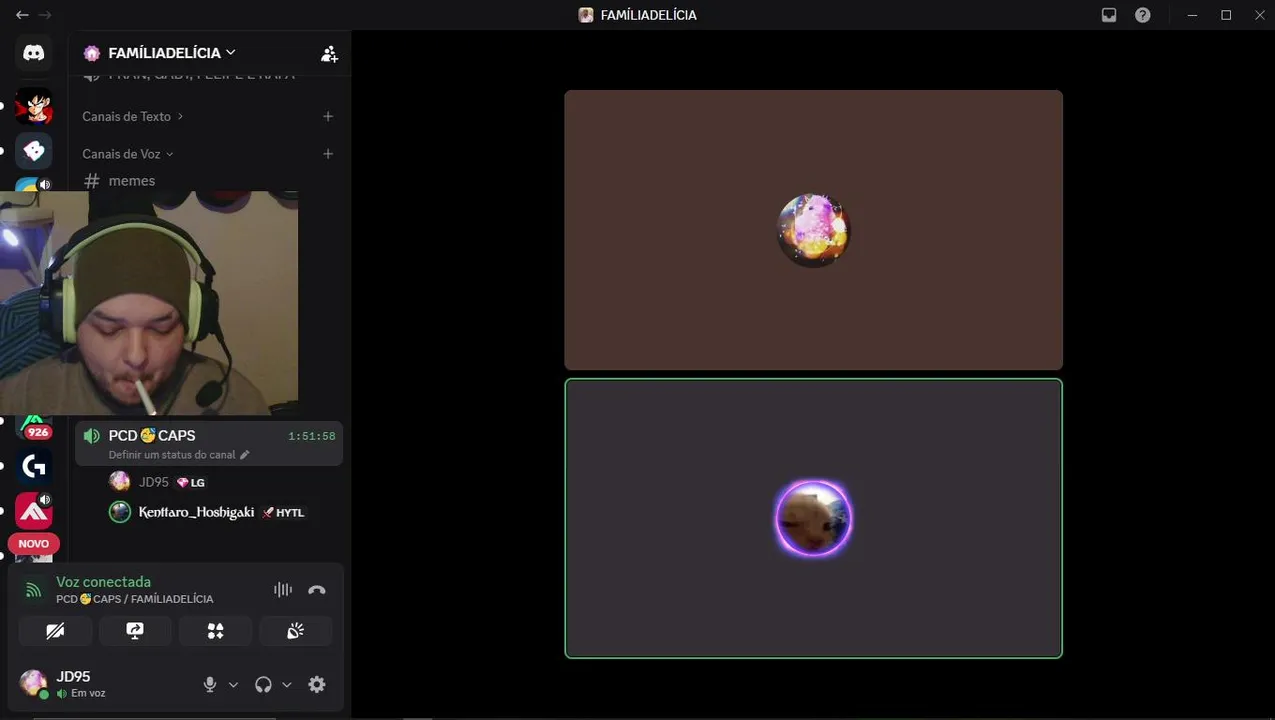Deafen with headphones icon
The height and width of the screenshot is (720, 1275).
pos(263,685)
